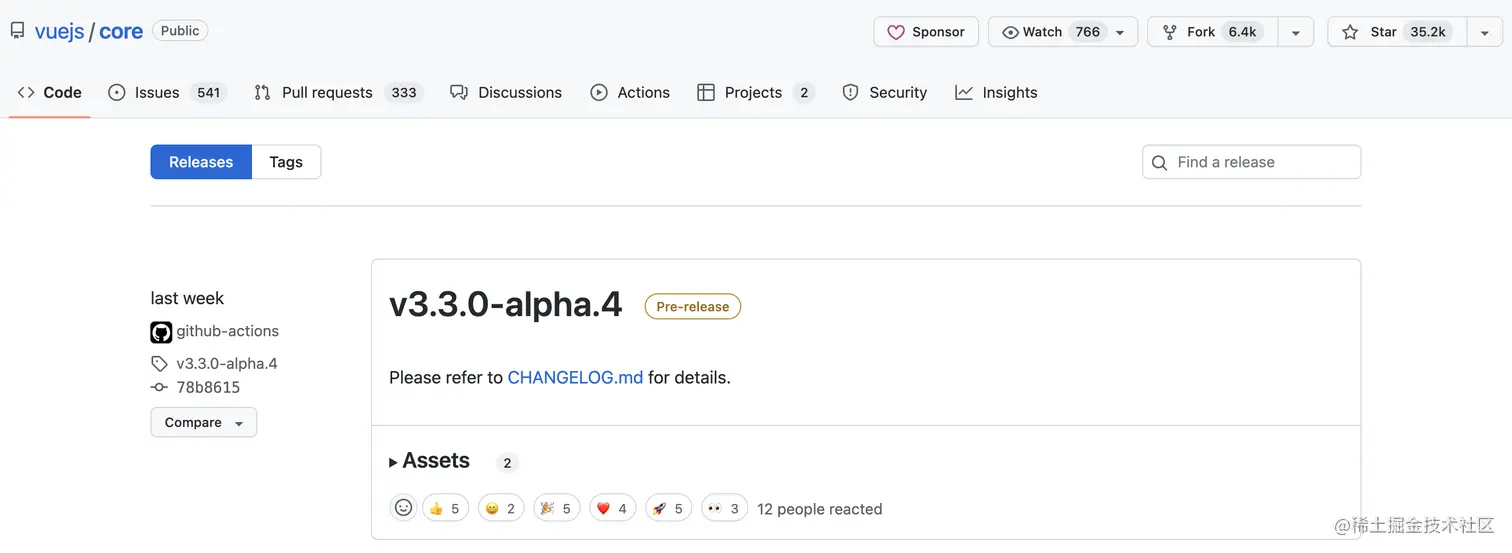The image size is (1512, 553).
Task: Go to the Discussions tab
Action: pyautogui.click(x=506, y=92)
